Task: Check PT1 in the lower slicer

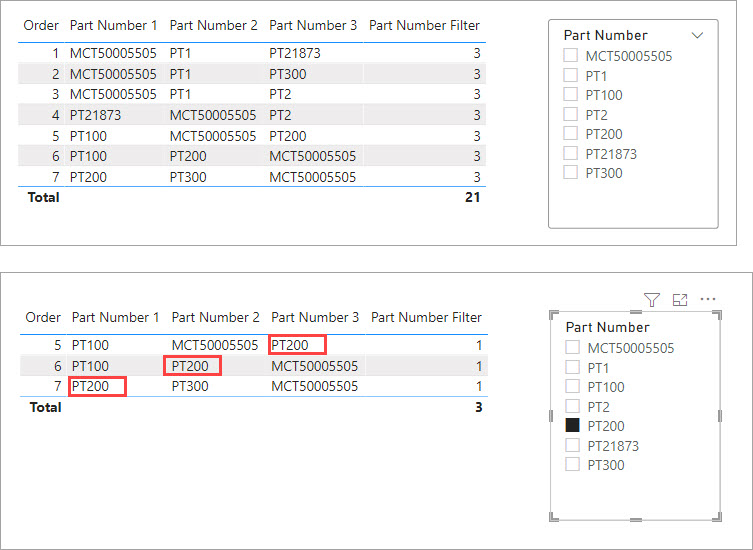Action: 572,367
